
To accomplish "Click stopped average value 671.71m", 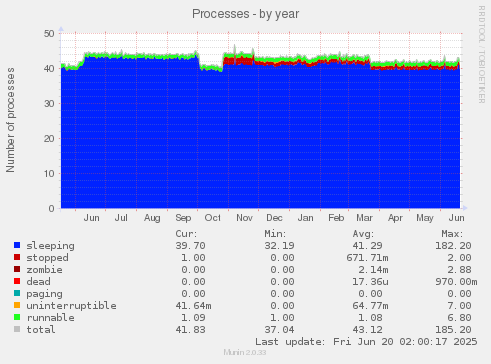I will (367, 258).
